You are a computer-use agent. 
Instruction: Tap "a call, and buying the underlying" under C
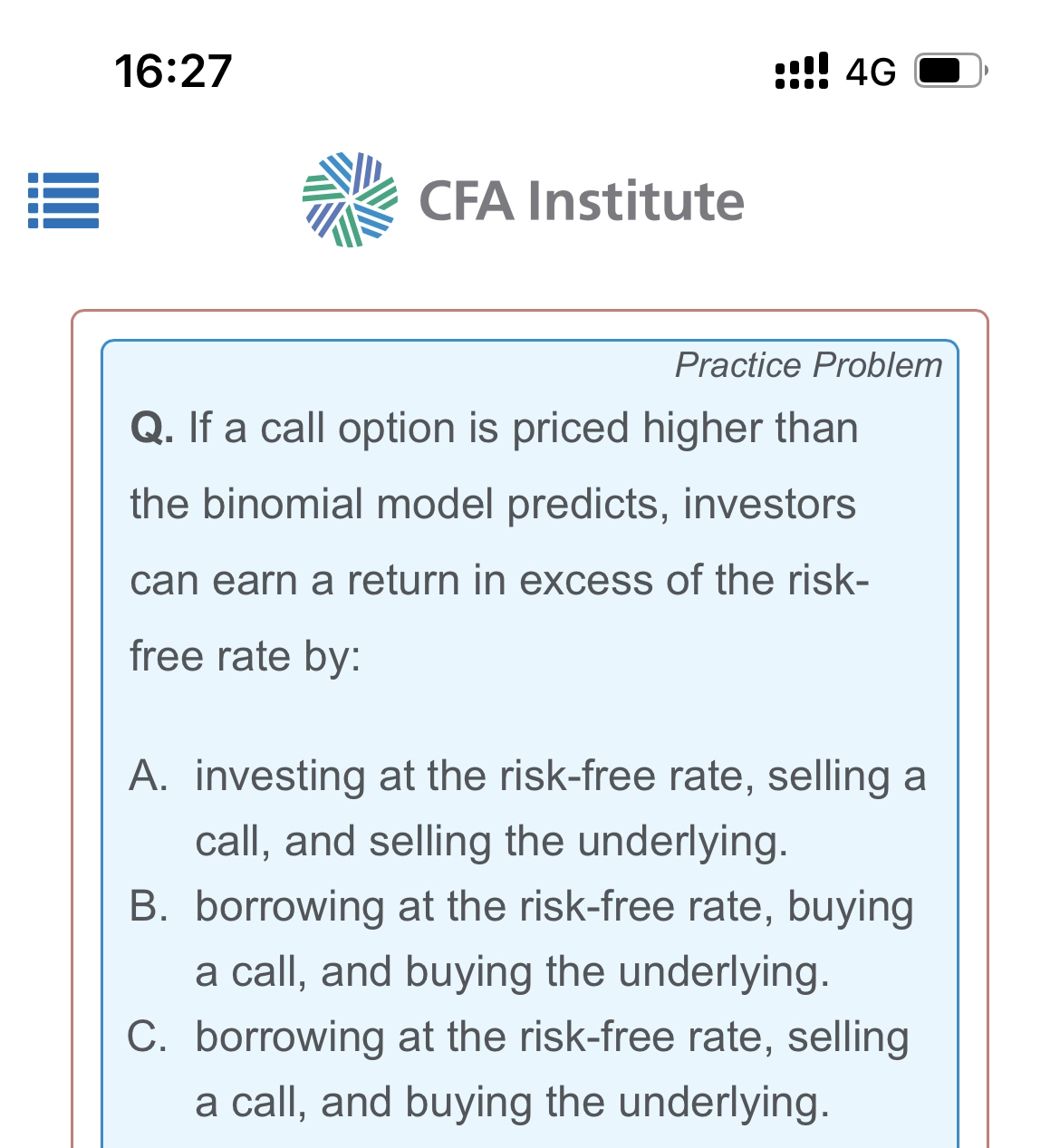click(512, 1103)
